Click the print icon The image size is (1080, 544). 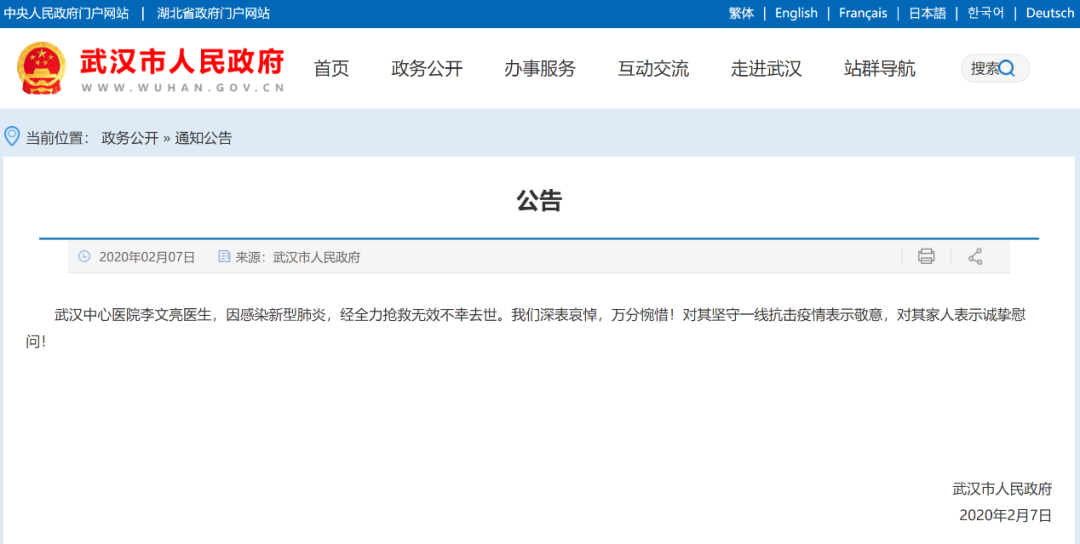(x=926, y=257)
